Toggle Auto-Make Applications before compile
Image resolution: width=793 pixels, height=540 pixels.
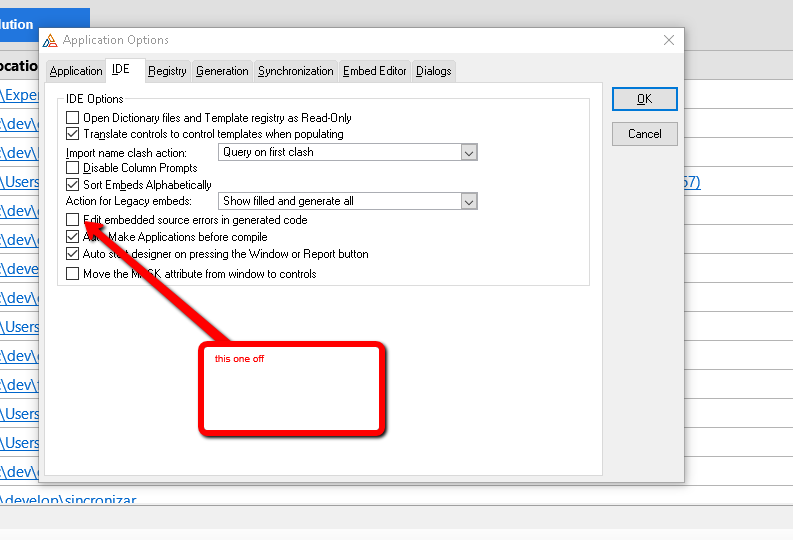72,237
